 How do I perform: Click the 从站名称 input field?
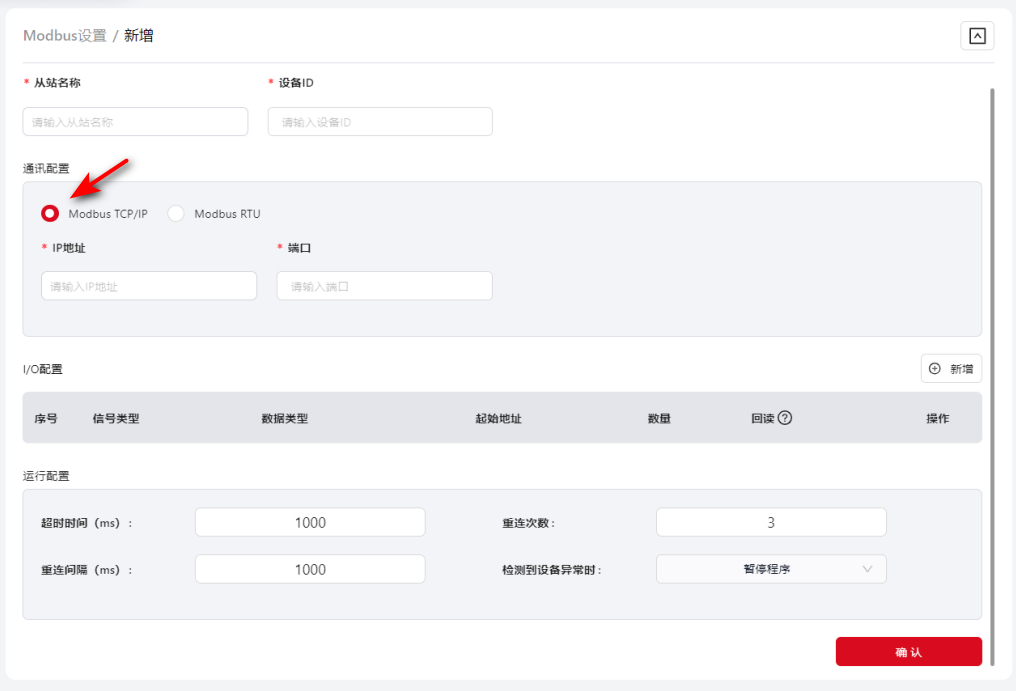tap(135, 122)
